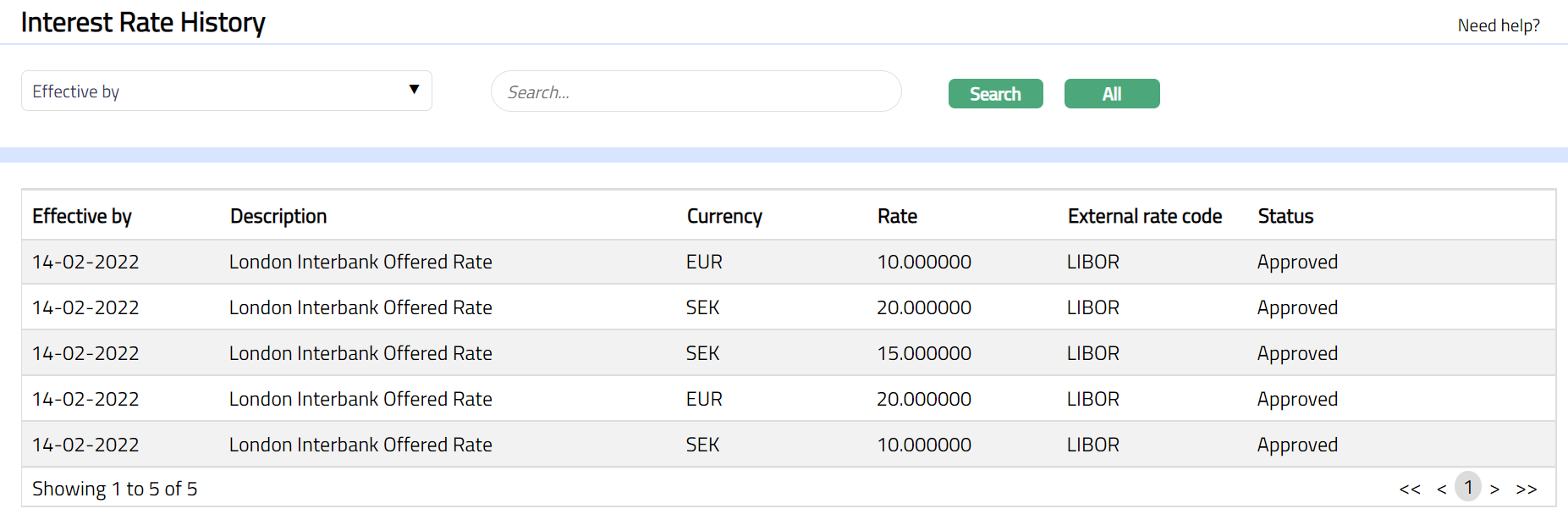Click the External rate code column header

[1144, 216]
